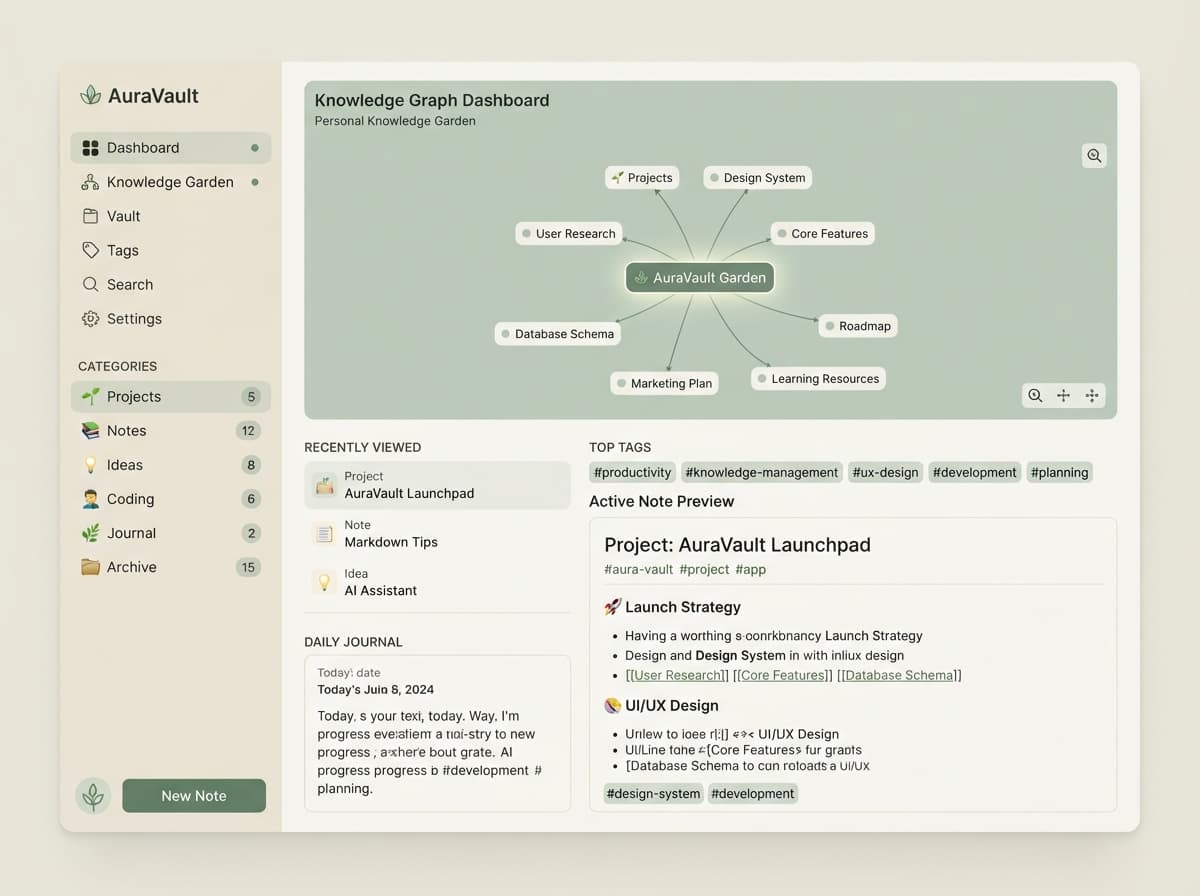
Task: Click the magnifier in the three-icon graph toolbar
Action: click(1035, 395)
